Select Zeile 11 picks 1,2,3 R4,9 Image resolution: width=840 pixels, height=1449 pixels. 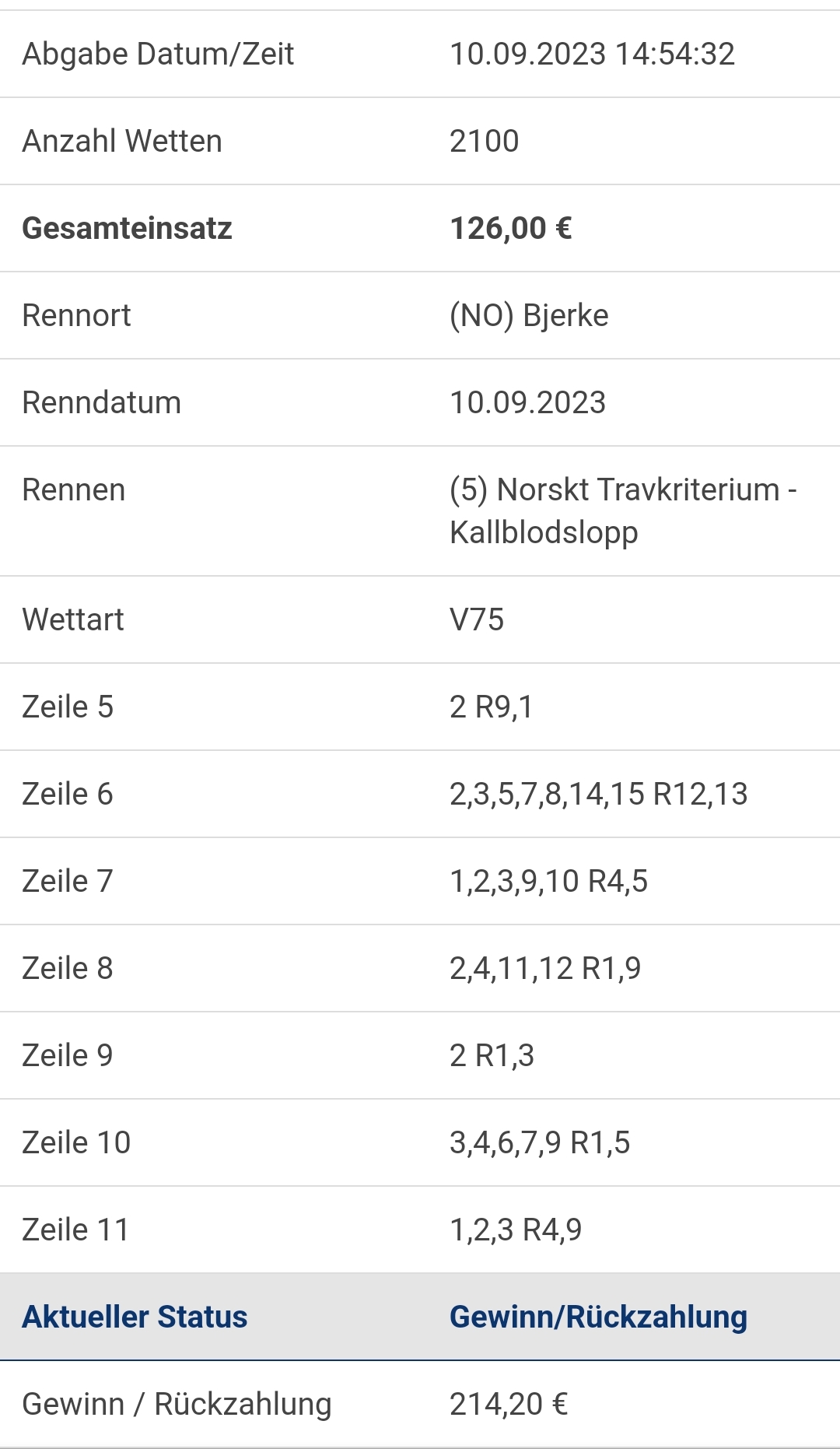coord(516,1230)
